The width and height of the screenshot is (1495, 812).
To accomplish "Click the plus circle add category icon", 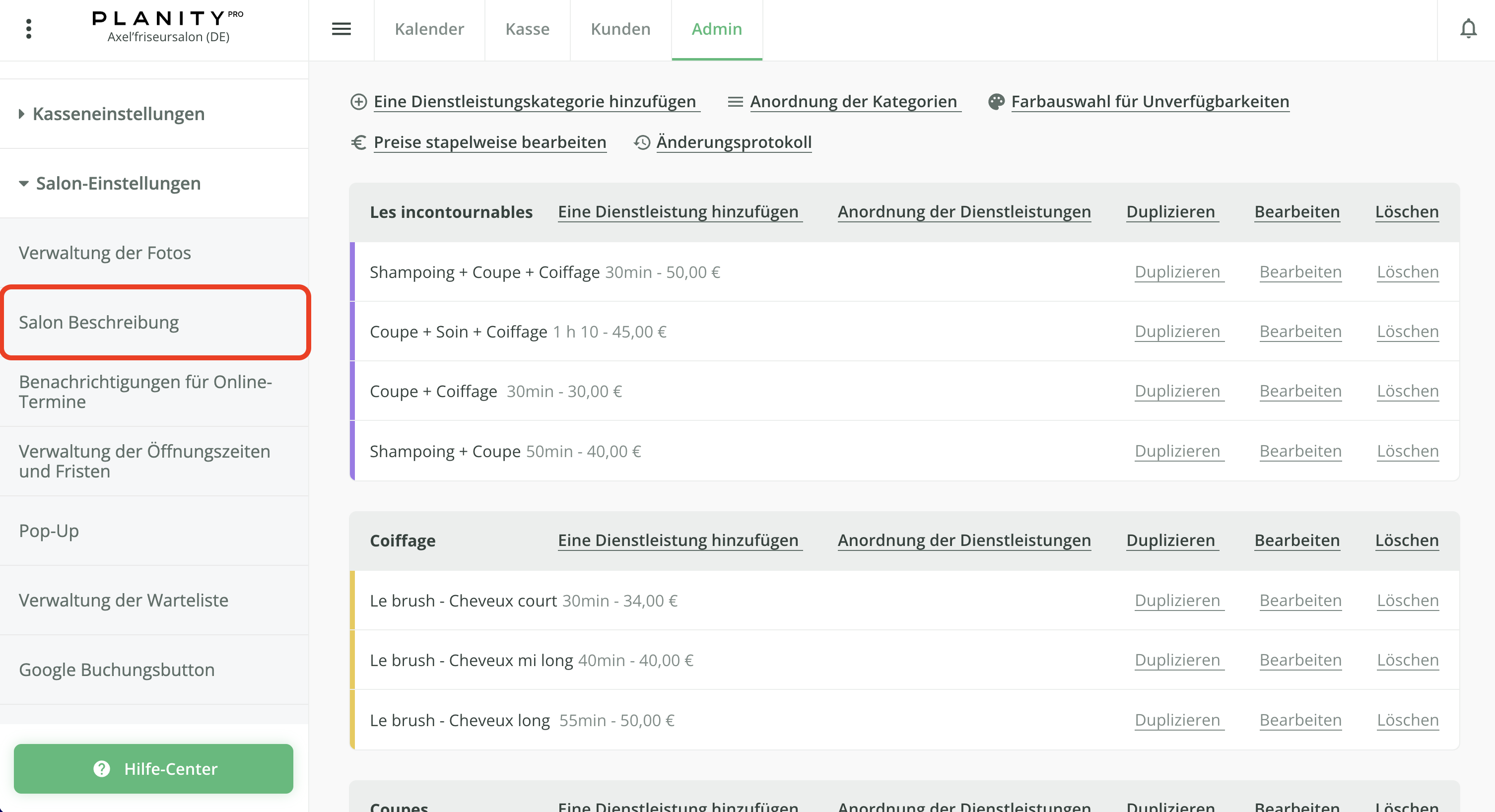I will coord(359,102).
